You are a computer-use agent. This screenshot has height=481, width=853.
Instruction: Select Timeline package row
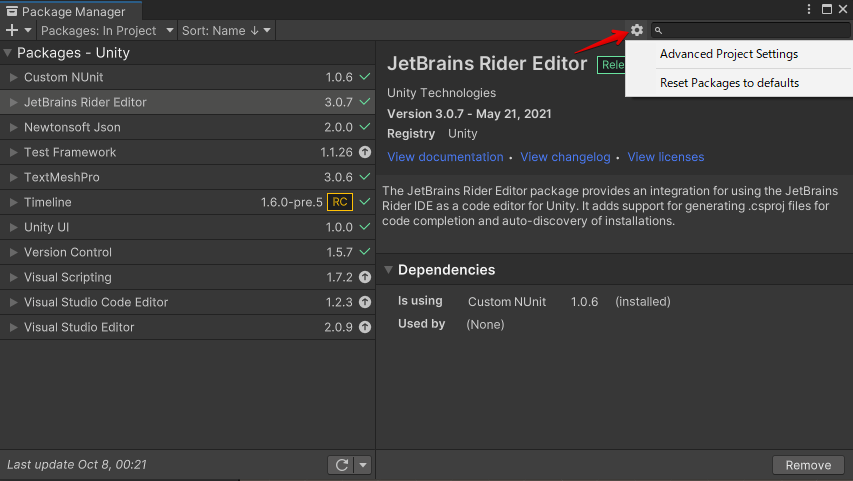click(x=188, y=202)
